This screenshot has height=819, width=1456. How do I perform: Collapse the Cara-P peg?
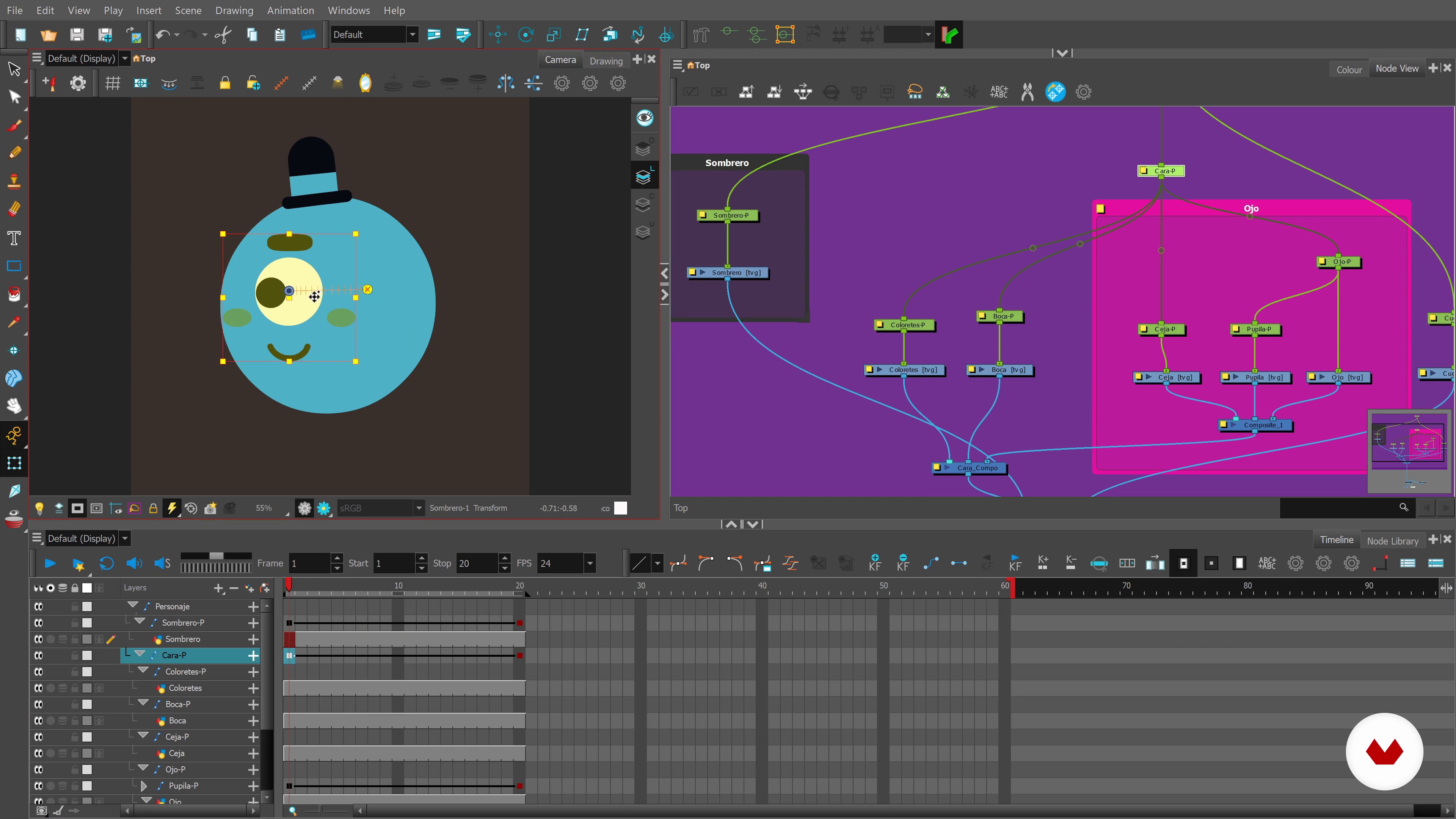140,654
